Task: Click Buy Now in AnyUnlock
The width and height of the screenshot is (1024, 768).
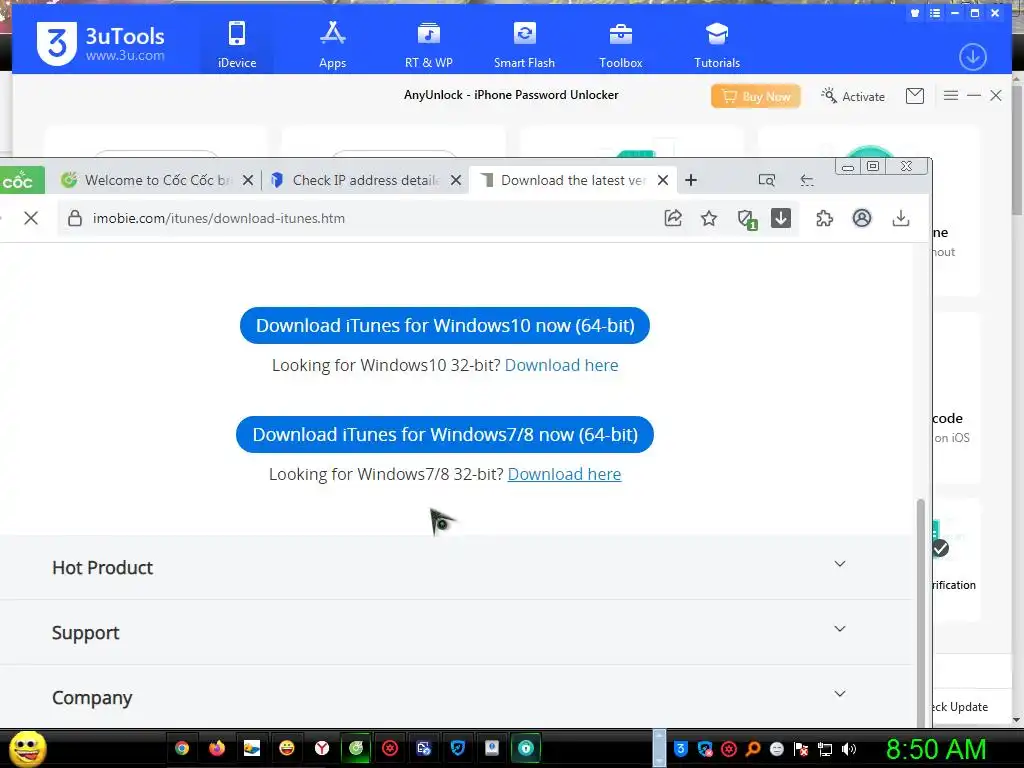Action: coord(756,96)
